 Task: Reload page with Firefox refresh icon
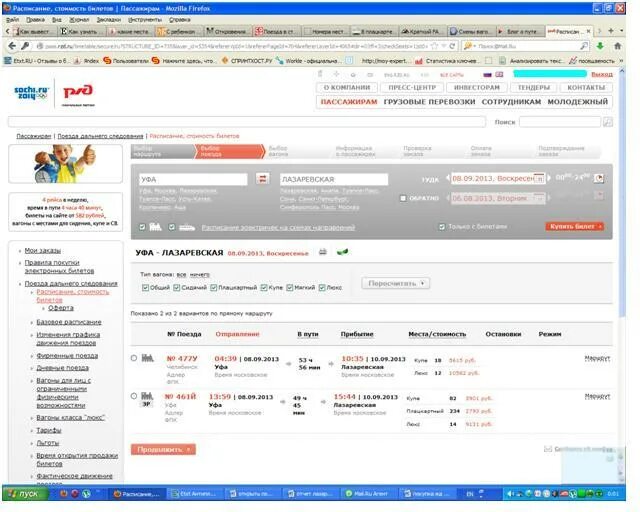tap(452, 46)
